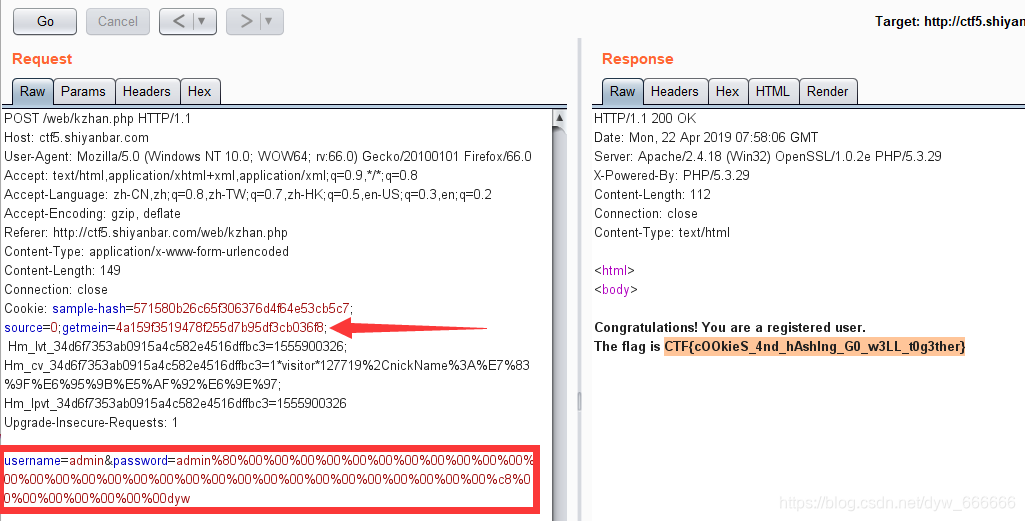Click the username=admin POST body text
The height and width of the screenshot is (521, 1025).
pos(54,460)
